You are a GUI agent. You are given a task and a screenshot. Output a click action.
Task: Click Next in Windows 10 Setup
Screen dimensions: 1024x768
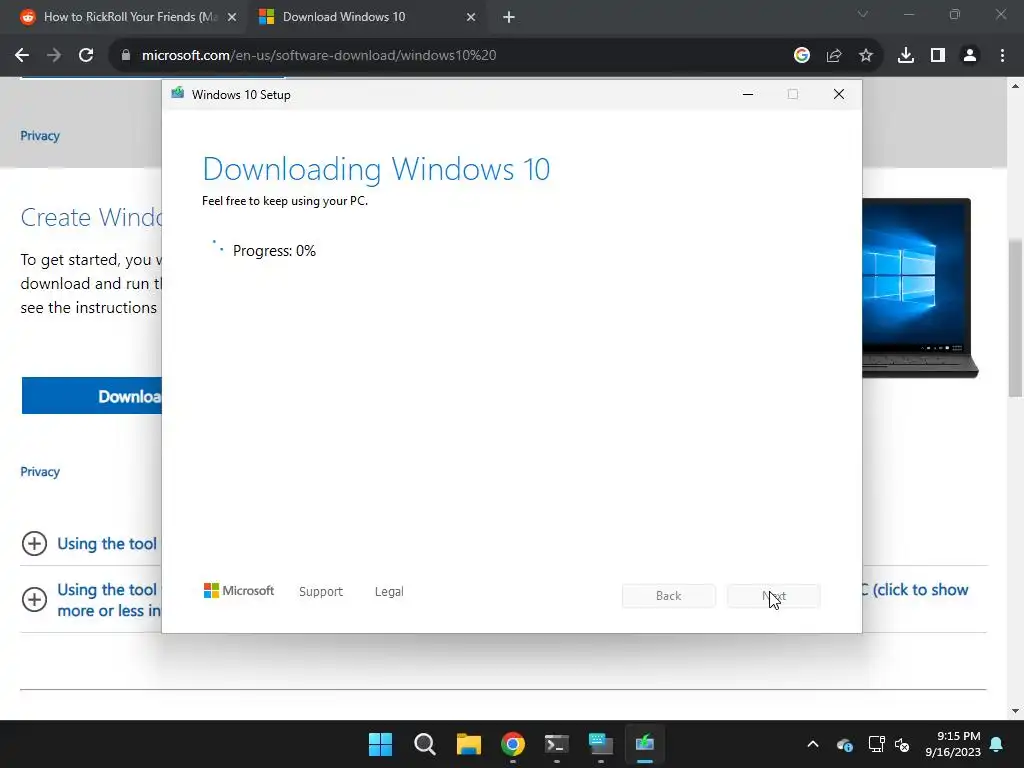774,596
